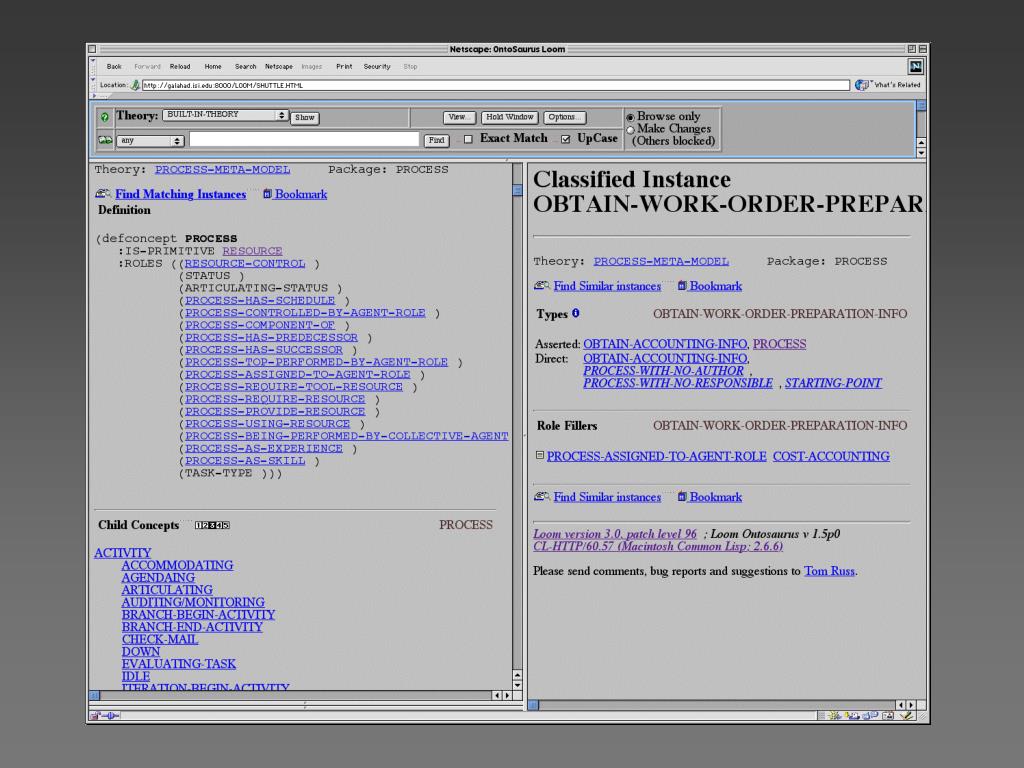This screenshot has width=1024, height=768.
Task: Click the binoculars icon beside the 'any' dropdown
Action: coord(104,140)
